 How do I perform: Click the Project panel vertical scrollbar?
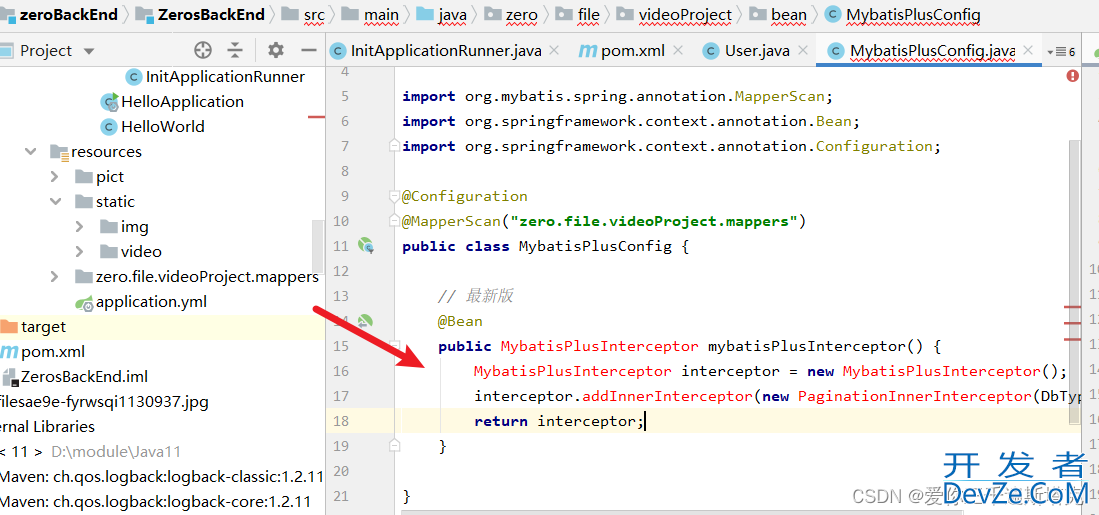(318, 245)
